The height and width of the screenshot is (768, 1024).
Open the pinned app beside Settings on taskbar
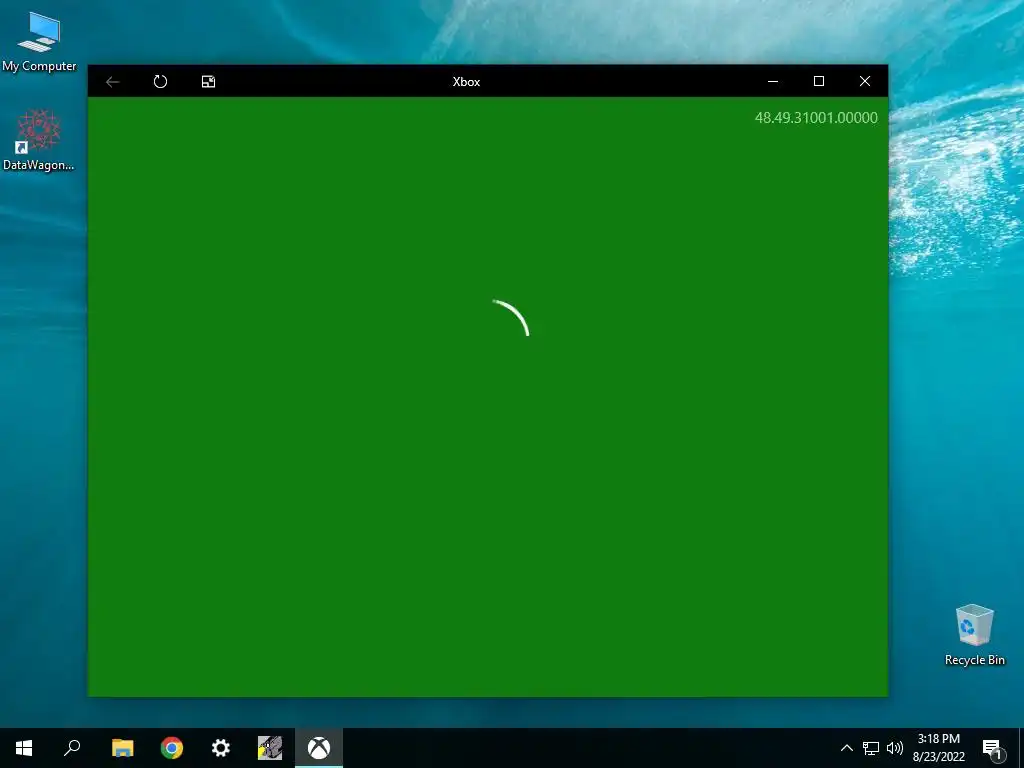click(270, 748)
